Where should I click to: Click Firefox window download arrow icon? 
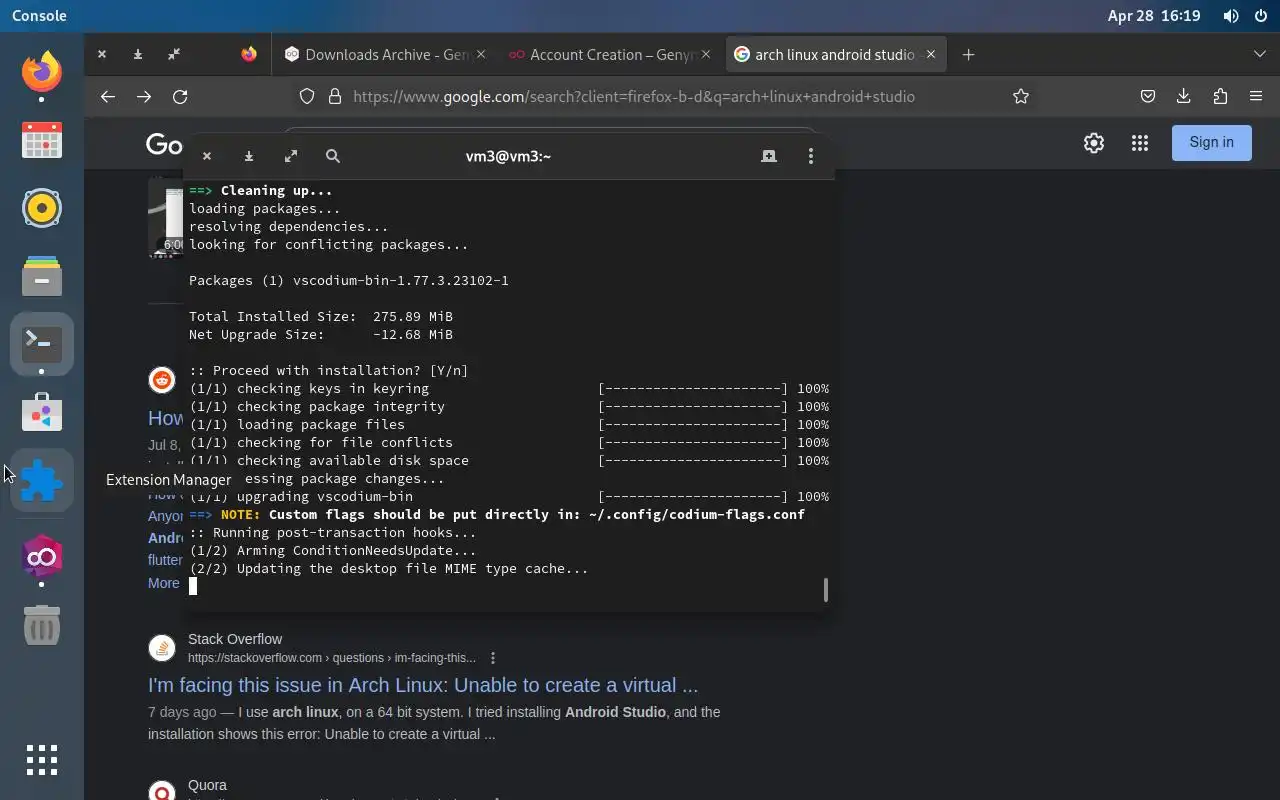(138, 55)
